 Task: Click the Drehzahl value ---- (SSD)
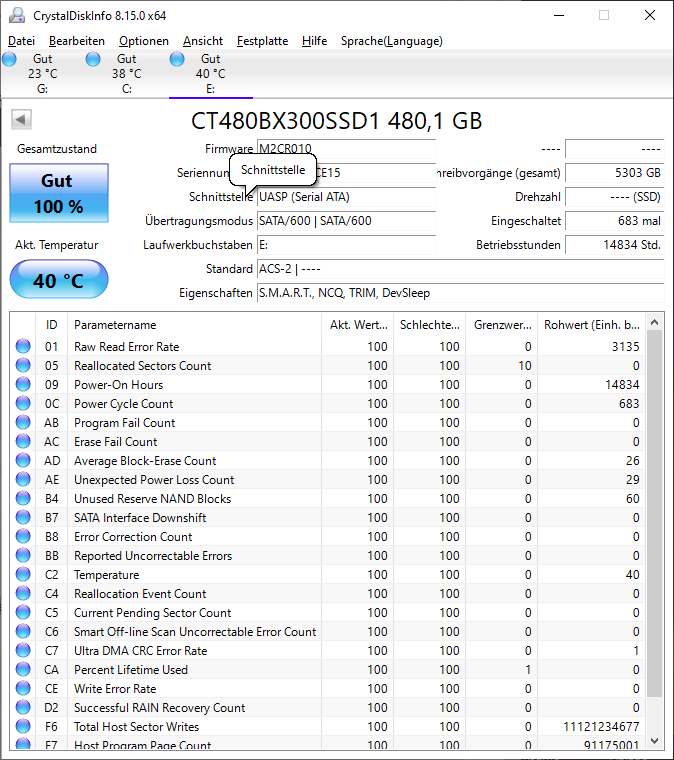click(x=614, y=197)
